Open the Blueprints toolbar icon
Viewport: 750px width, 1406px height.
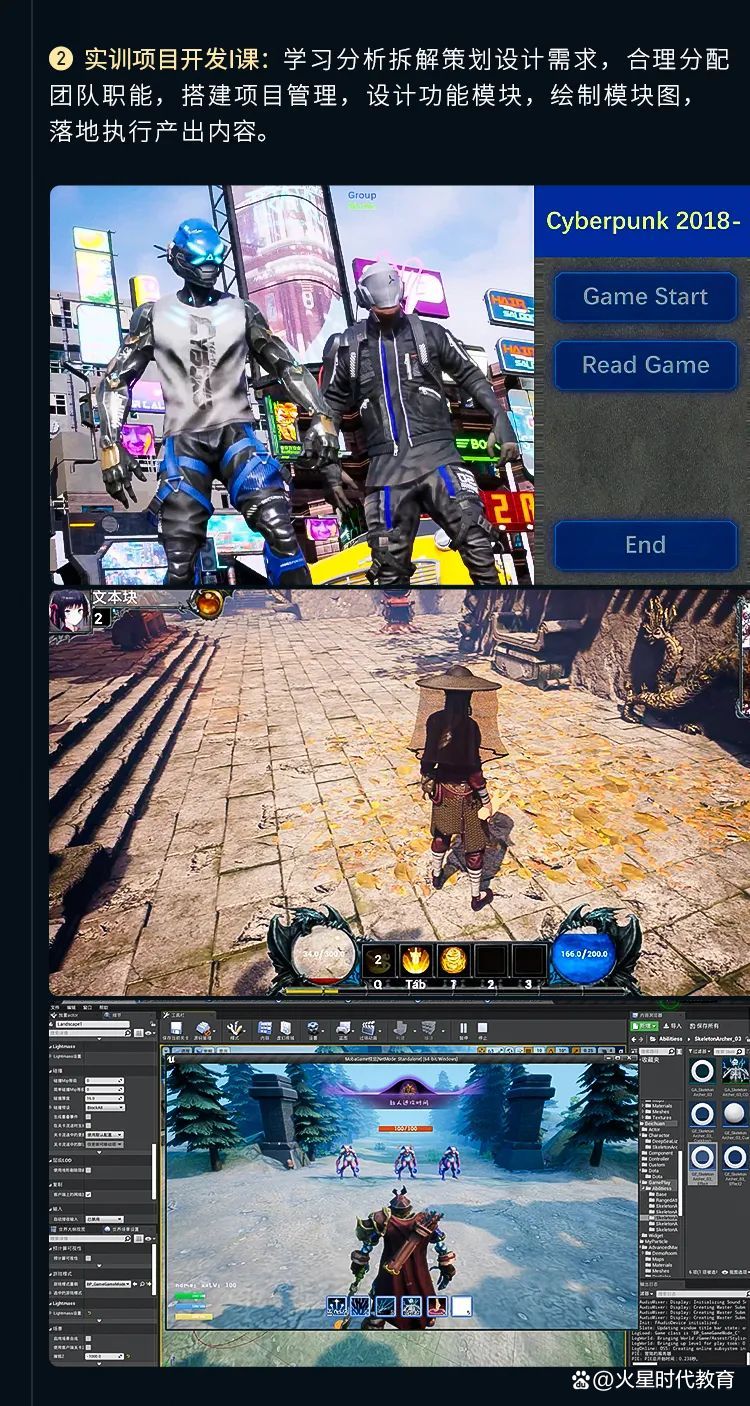[x=343, y=1029]
